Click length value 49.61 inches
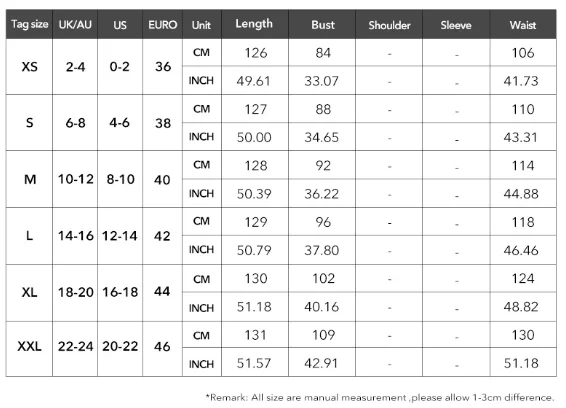Screen dimensions: 566x408 click(254, 81)
